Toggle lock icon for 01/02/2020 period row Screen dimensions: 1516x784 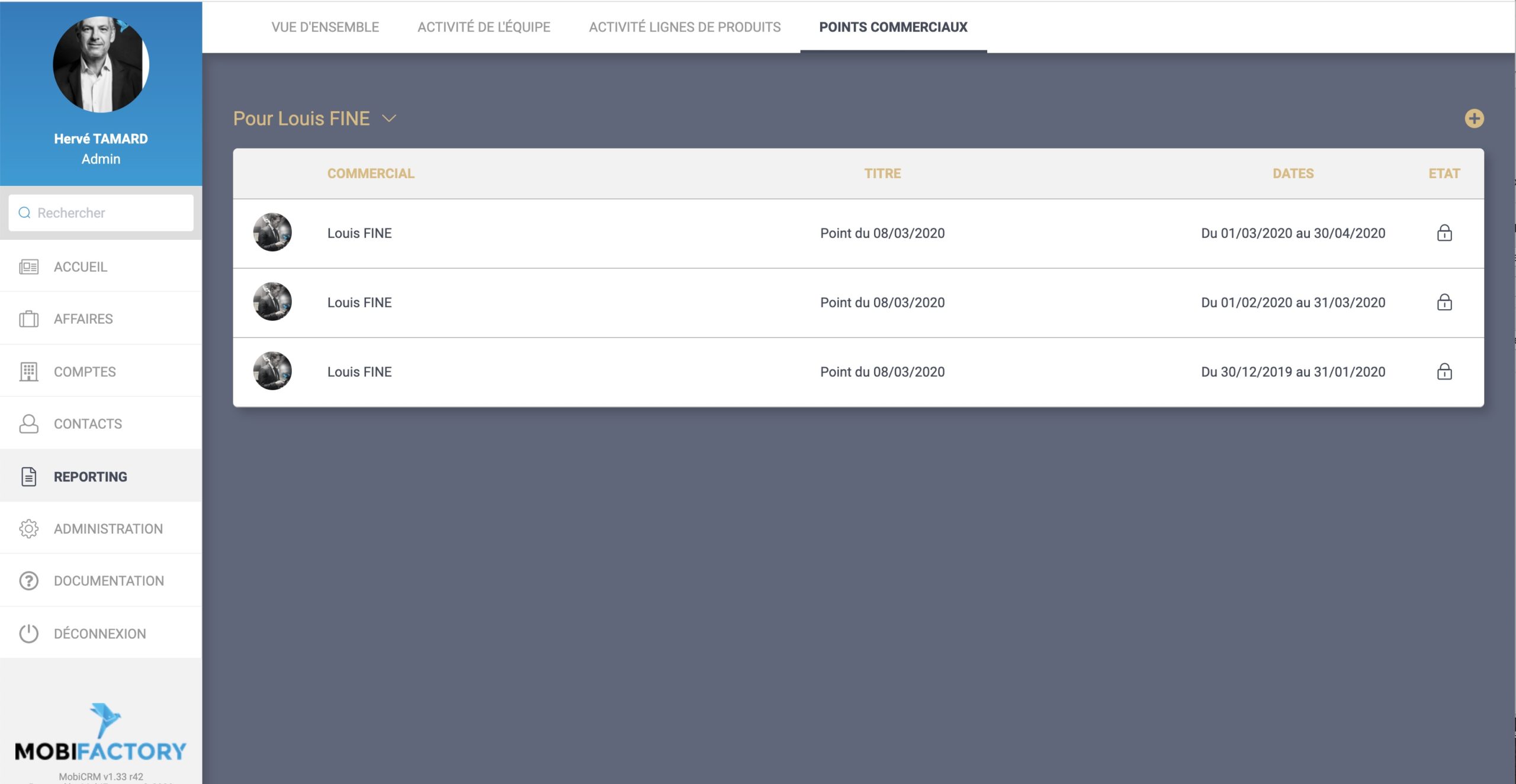[x=1444, y=303]
